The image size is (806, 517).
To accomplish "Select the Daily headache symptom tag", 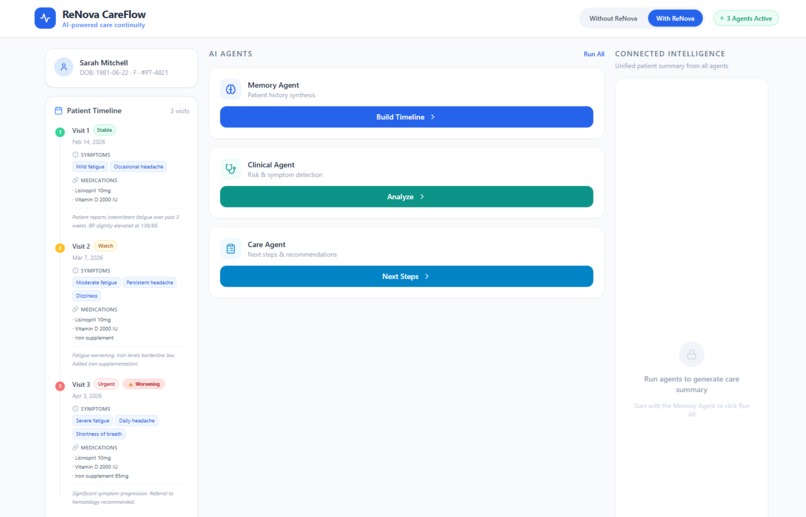I will 137,421.
